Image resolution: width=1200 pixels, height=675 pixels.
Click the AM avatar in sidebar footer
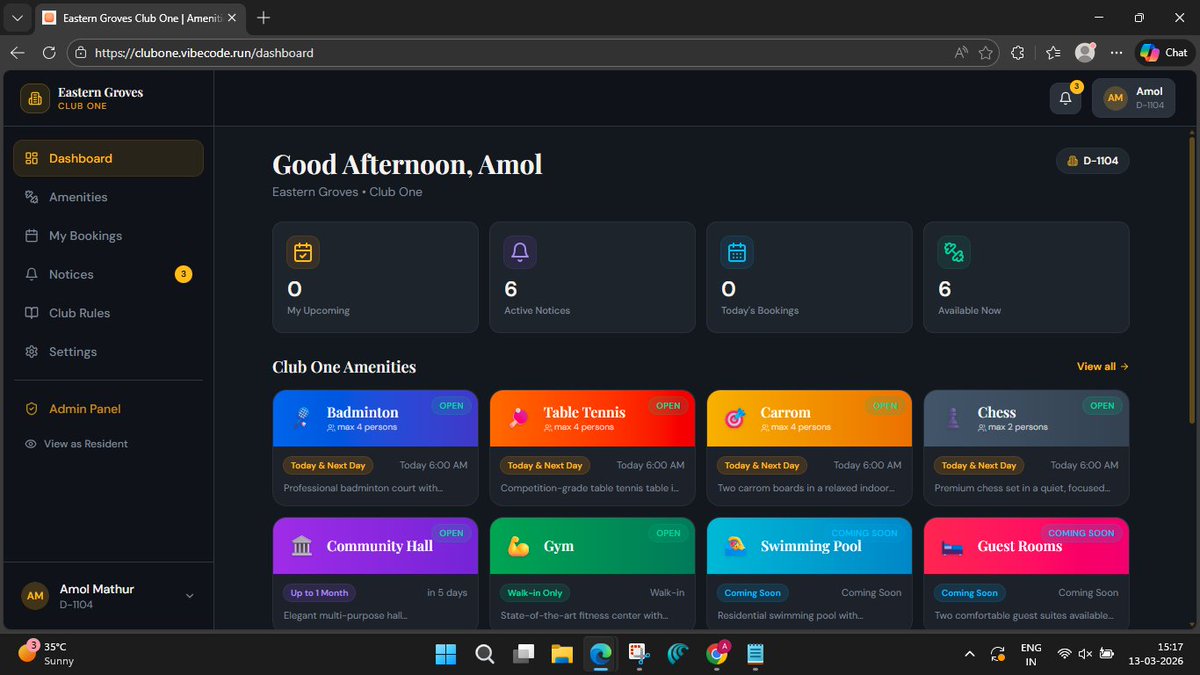[35, 596]
